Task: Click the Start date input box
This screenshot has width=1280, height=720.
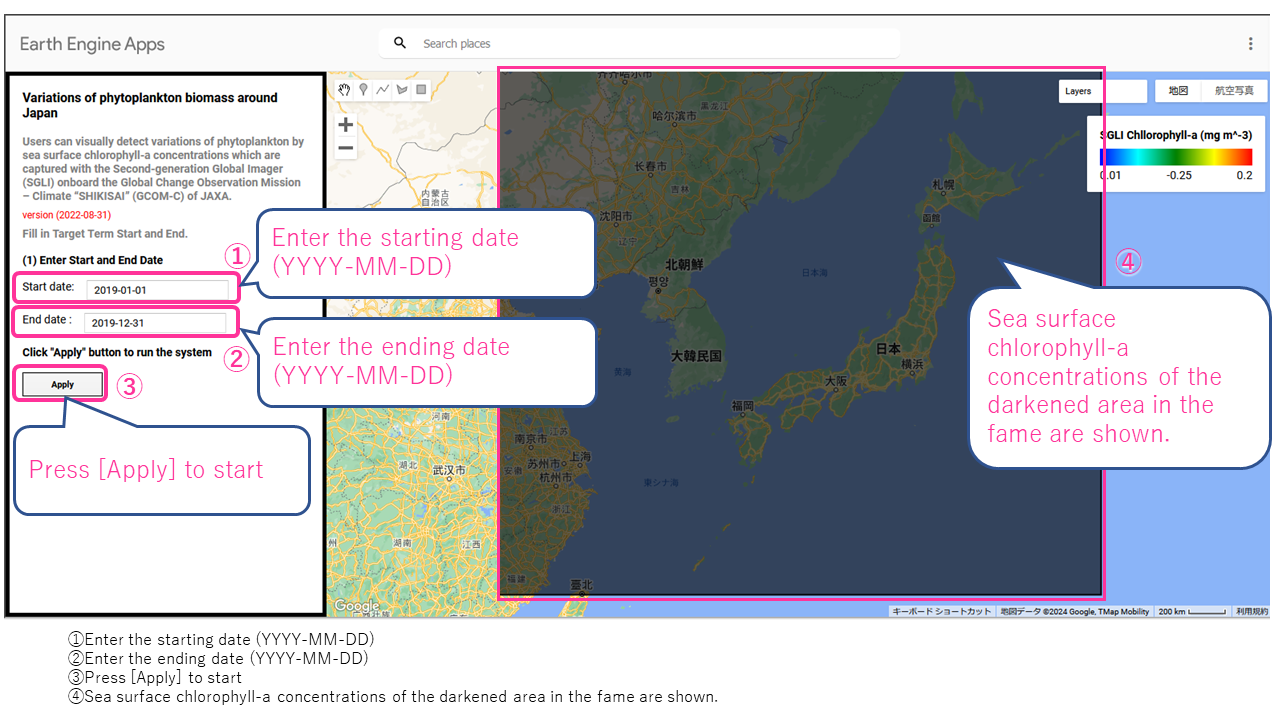Action: point(157,290)
